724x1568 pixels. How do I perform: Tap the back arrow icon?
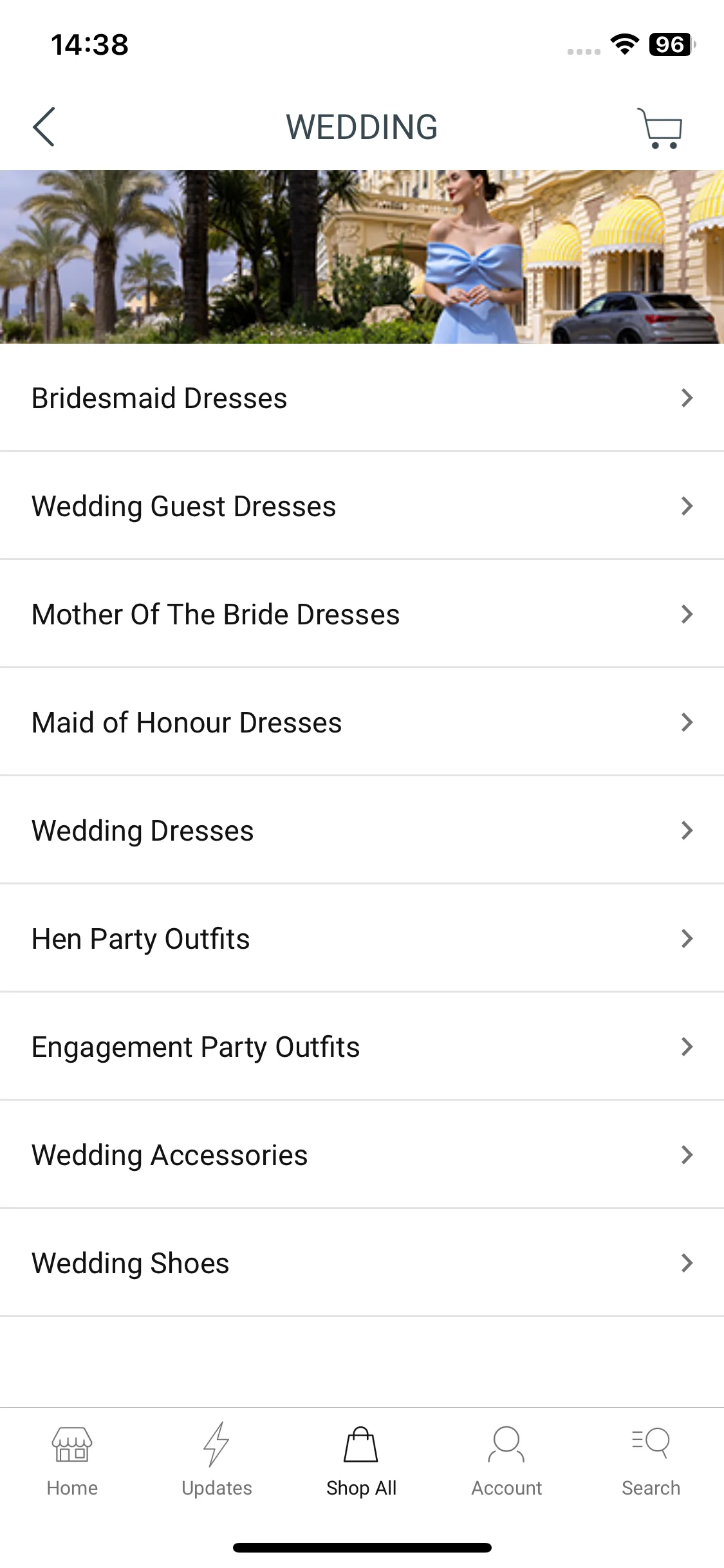[x=44, y=127]
